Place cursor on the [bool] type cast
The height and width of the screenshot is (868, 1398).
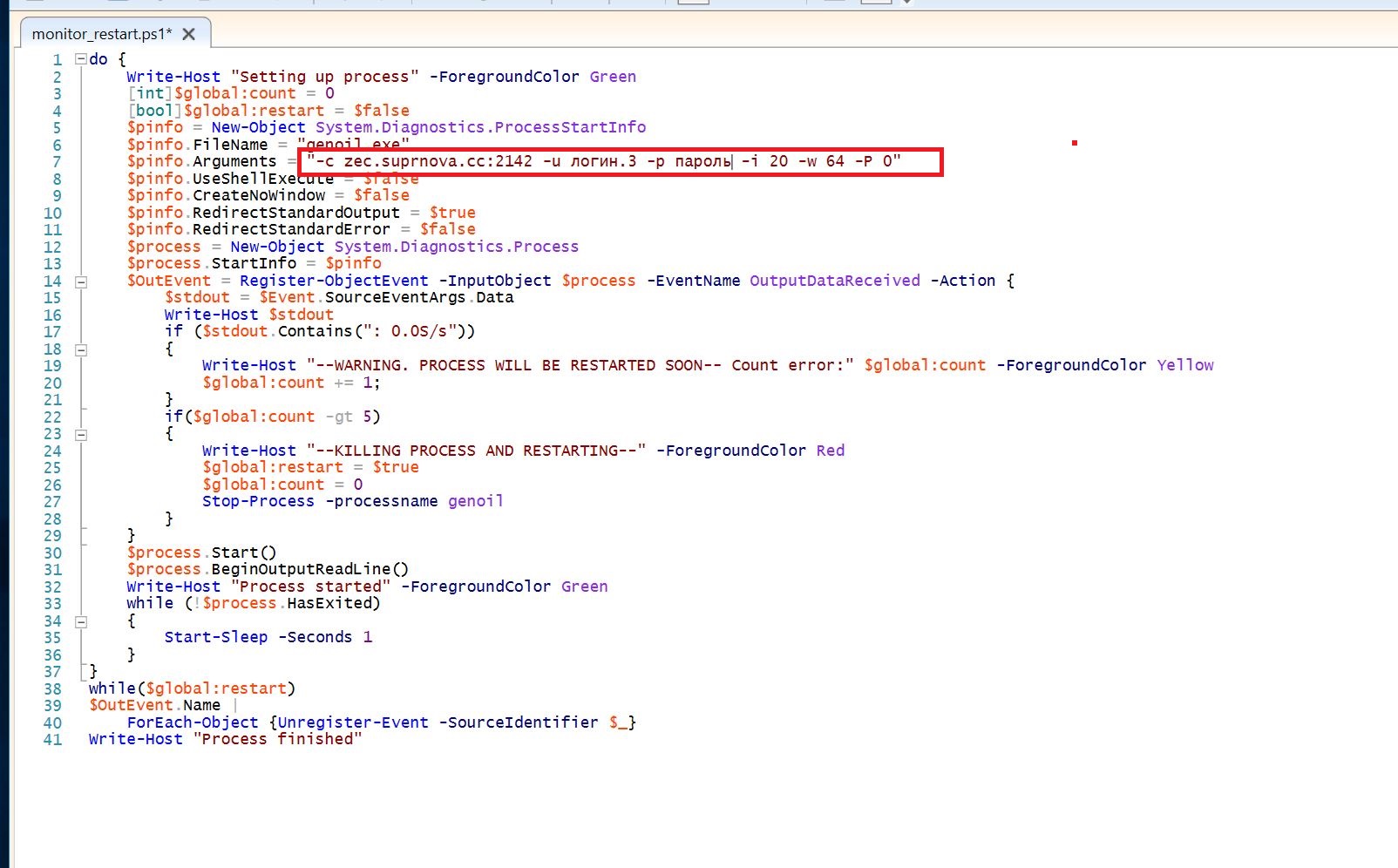pos(154,111)
